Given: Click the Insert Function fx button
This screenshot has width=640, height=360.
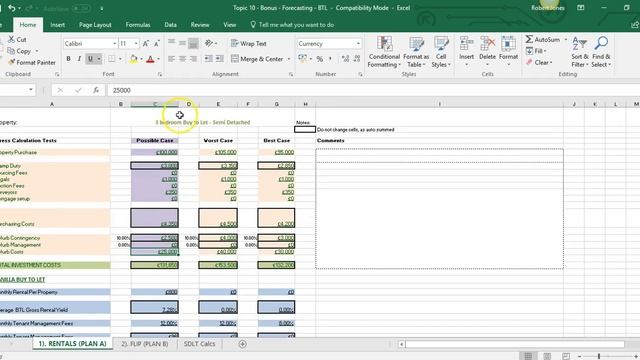Looking at the screenshot, I should point(96,90).
